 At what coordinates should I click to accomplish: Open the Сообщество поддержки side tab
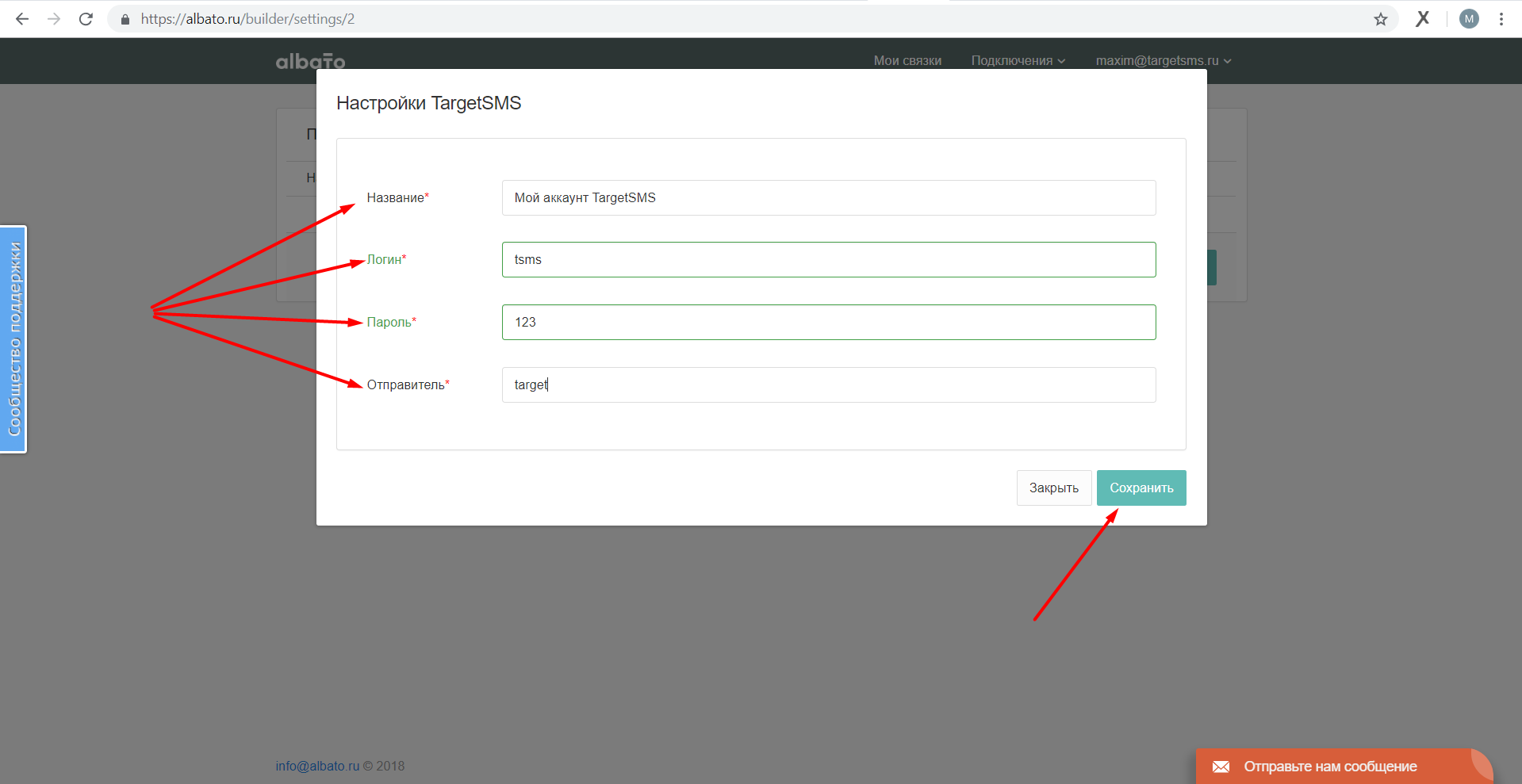tap(13, 339)
